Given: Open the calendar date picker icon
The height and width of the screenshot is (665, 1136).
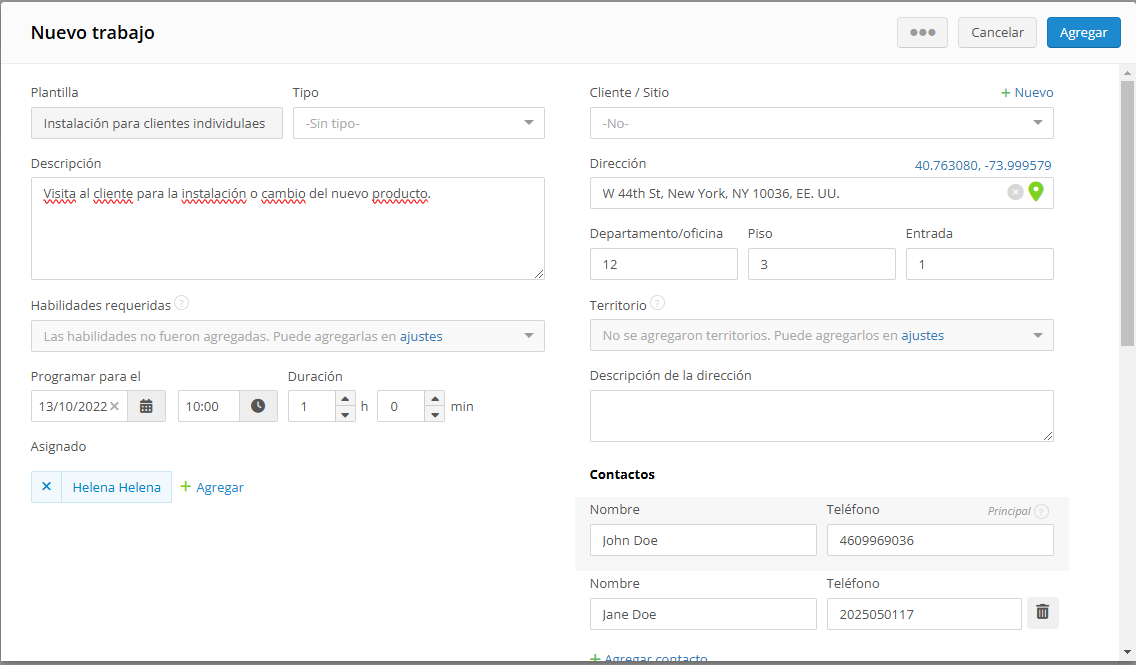Looking at the screenshot, I should (x=146, y=406).
